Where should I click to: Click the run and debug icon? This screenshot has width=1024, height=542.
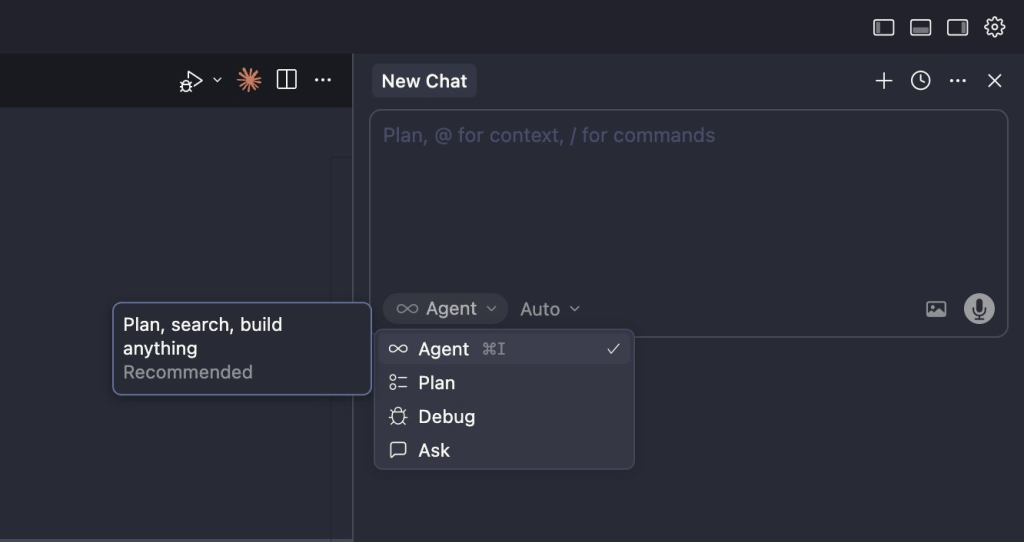click(190, 81)
